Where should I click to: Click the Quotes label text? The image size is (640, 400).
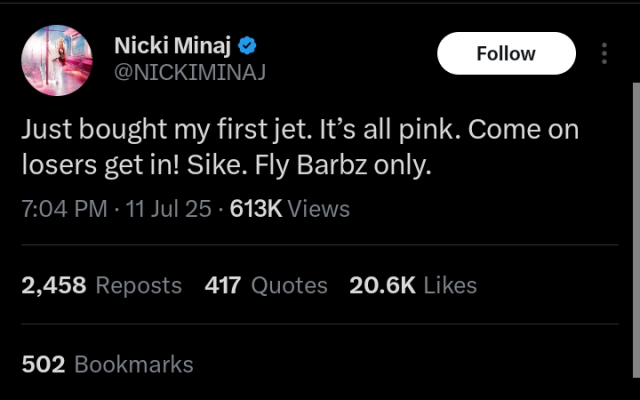[289, 285]
